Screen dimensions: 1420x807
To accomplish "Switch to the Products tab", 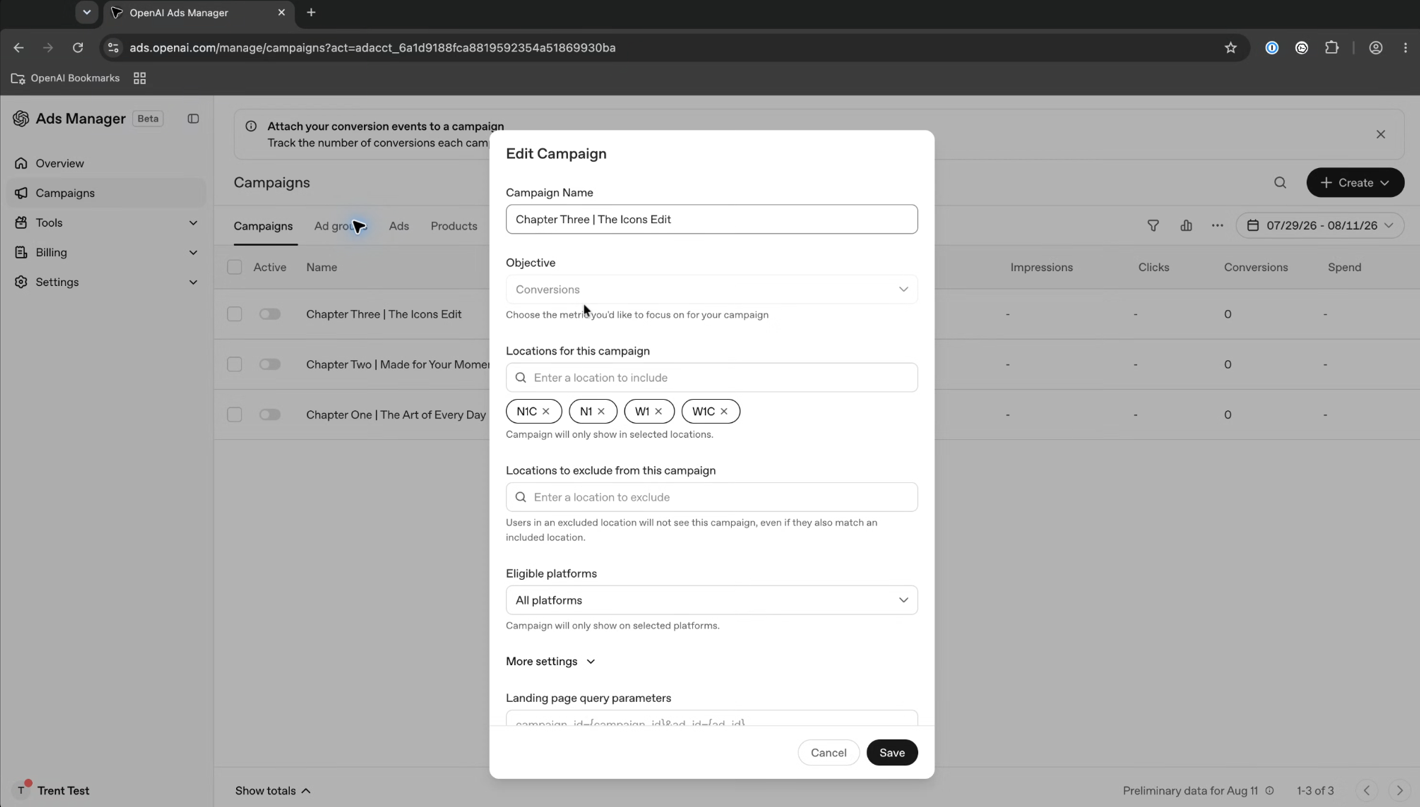I will [454, 226].
